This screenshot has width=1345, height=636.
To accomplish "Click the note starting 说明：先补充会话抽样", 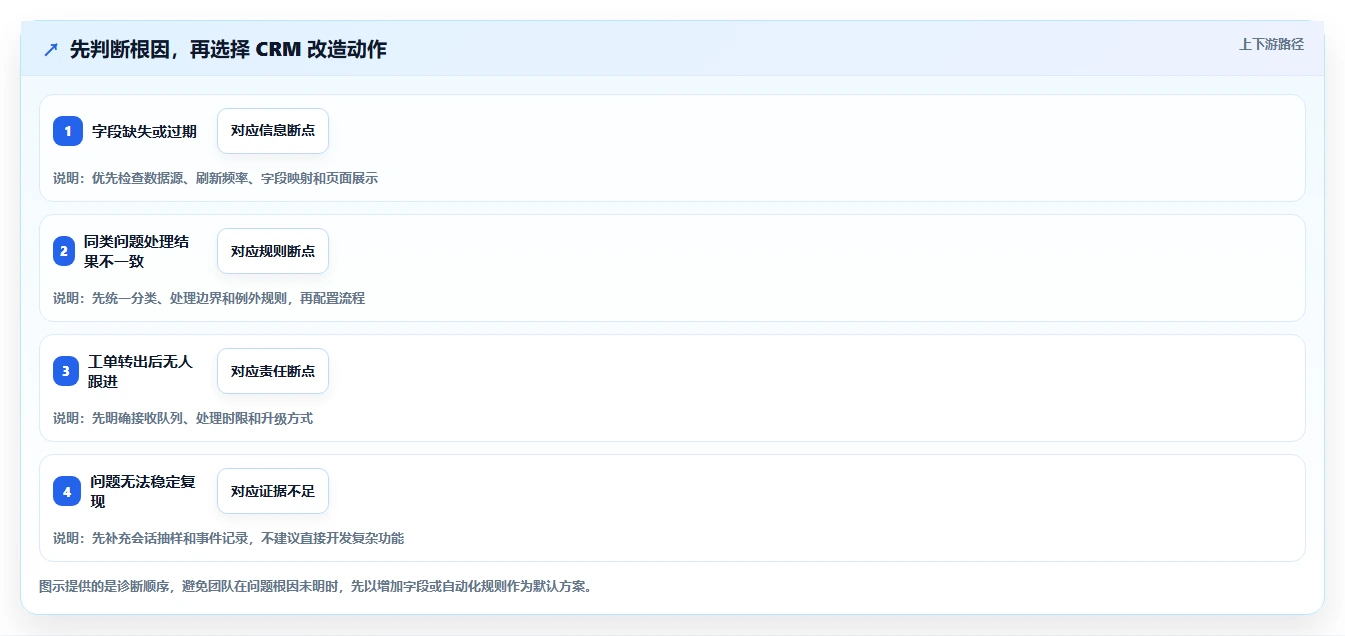I will [229, 538].
